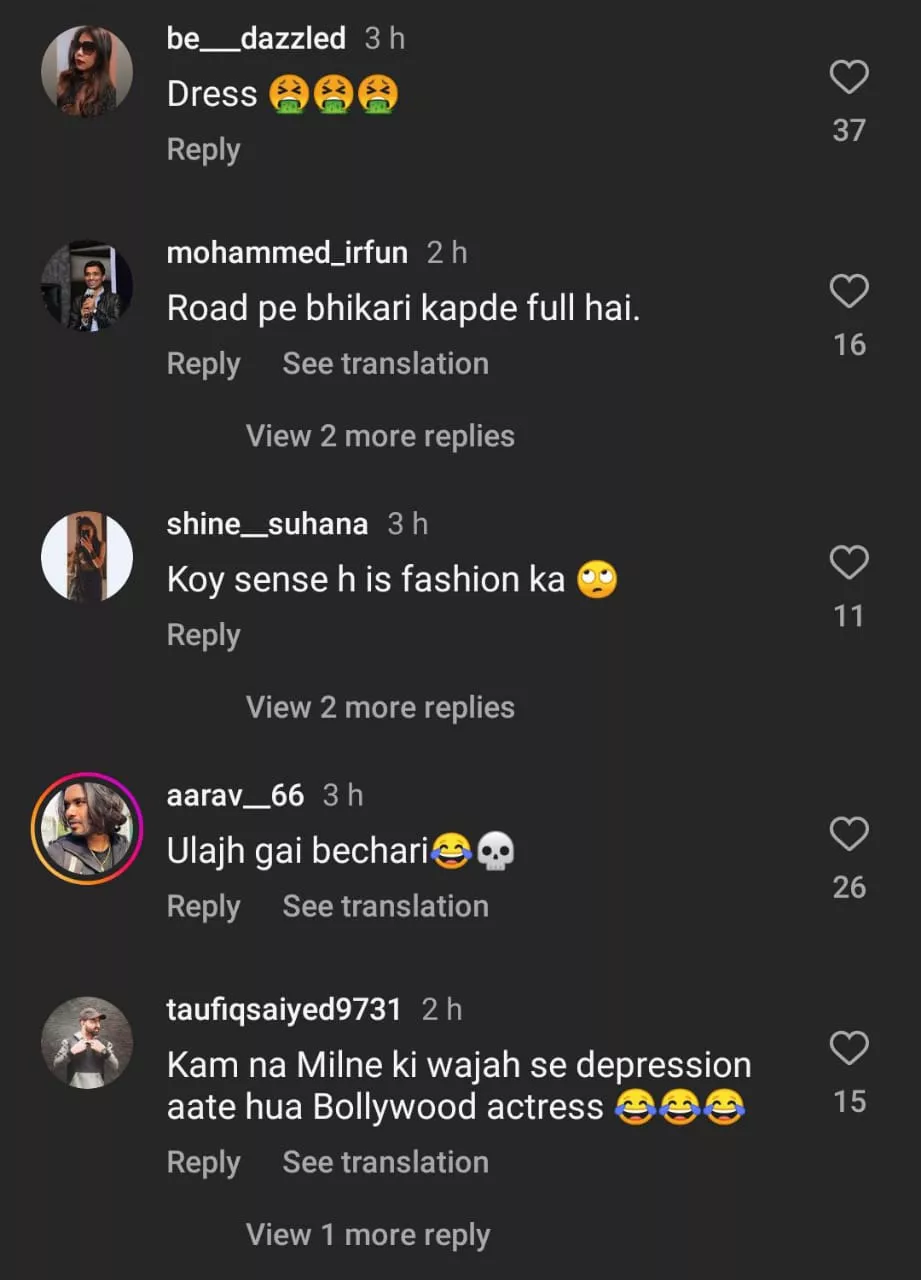The image size is (921, 1280).
Task: Heart aarav__66's Ulajh gai bechari comment
Action: pos(849,834)
